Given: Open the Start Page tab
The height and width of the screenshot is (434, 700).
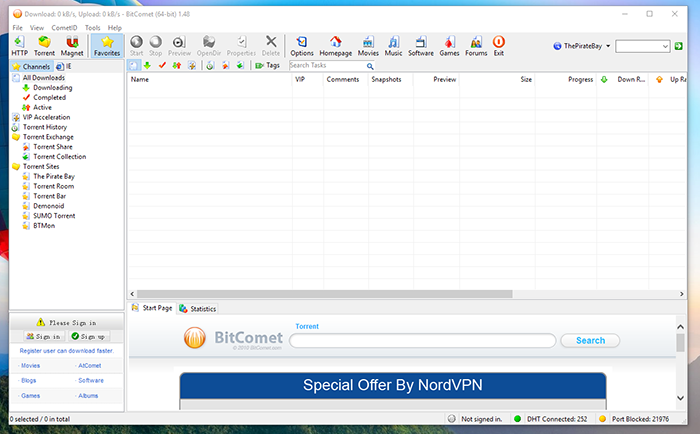Looking at the screenshot, I should point(152,308).
